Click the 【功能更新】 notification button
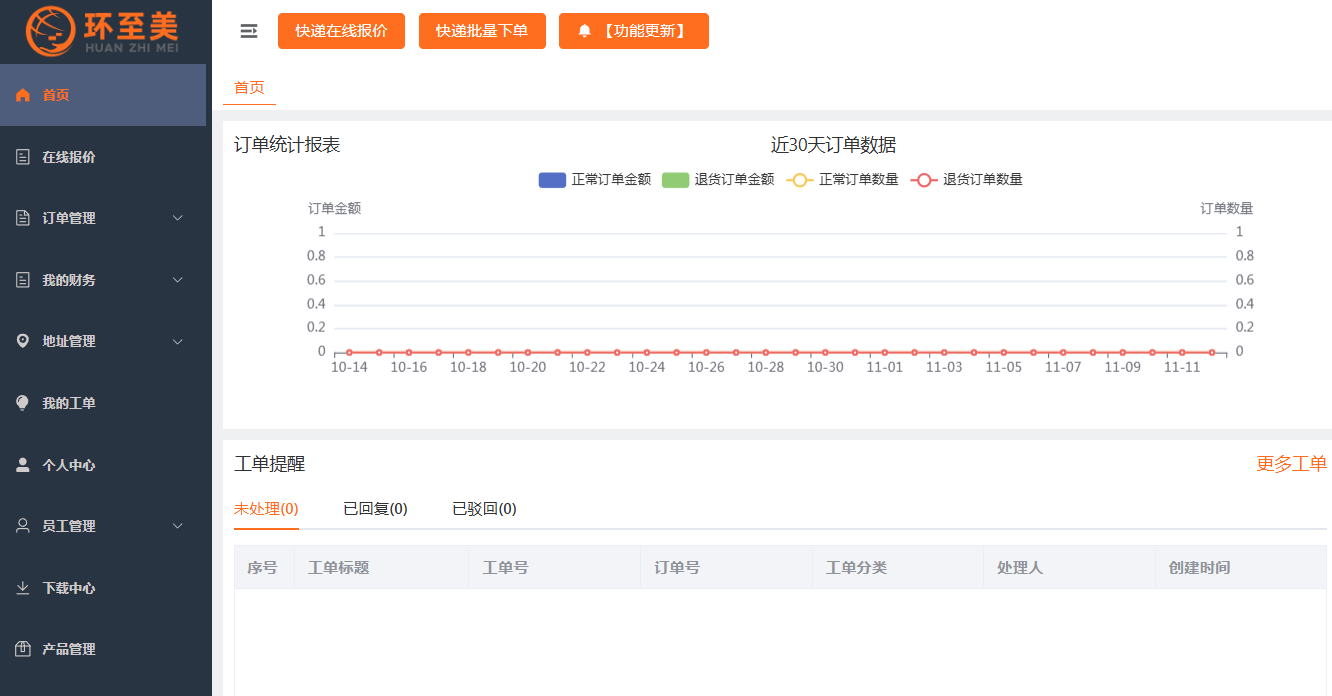1332x696 pixels. pos(633,31)
